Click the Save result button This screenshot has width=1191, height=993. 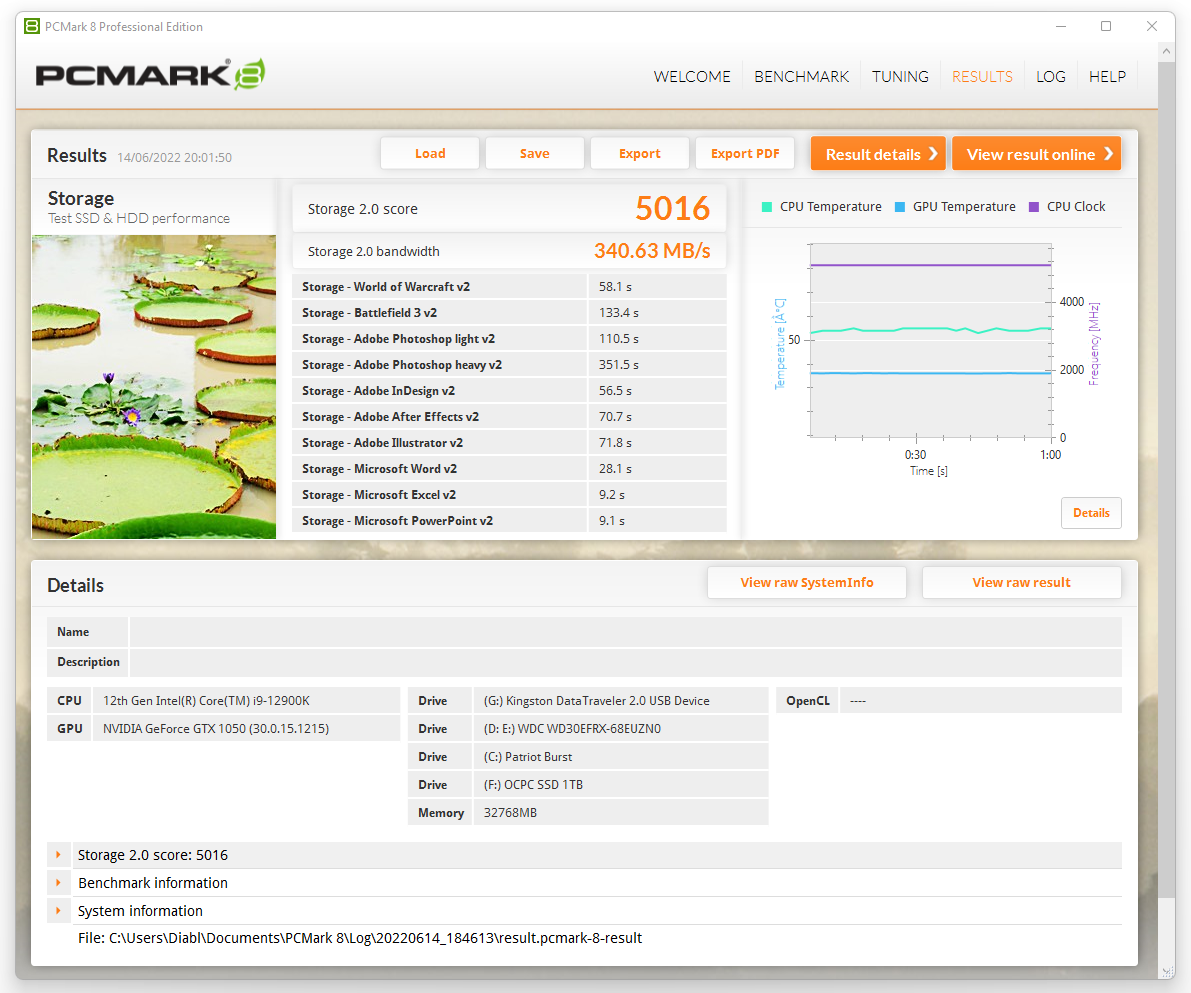coord(535,153)
